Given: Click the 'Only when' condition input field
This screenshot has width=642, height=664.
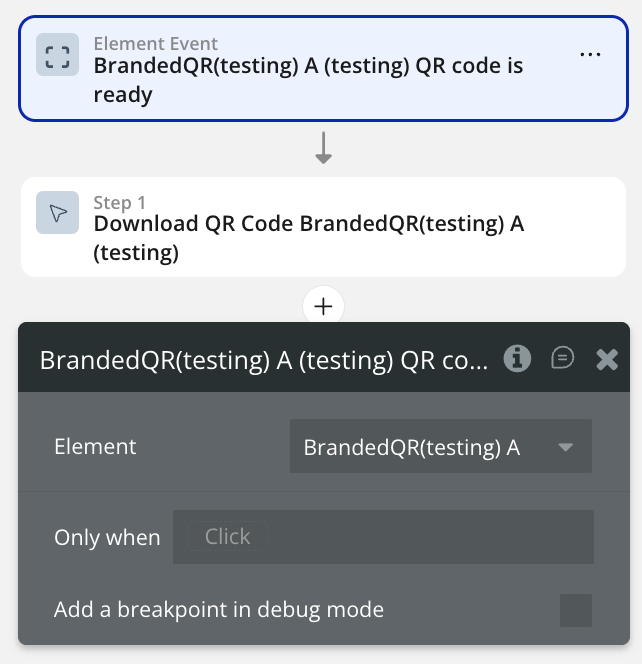Looking at the screenshot, I should (x=383, y=537).
